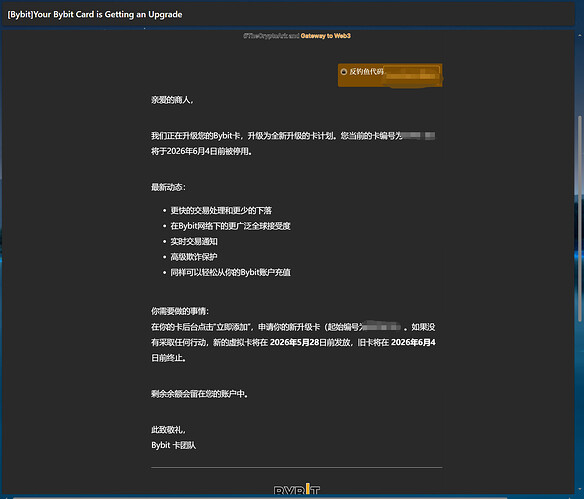This screenshot has height=499, width=584.
Task: Click the circle icon in anti-phishing badge
Action: pyautogui.click(x=343, y=71)
